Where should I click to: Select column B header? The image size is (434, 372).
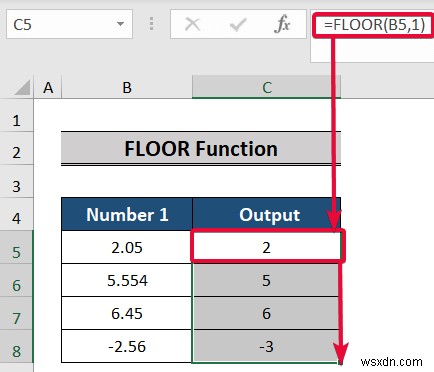click(x=127, y=88)
